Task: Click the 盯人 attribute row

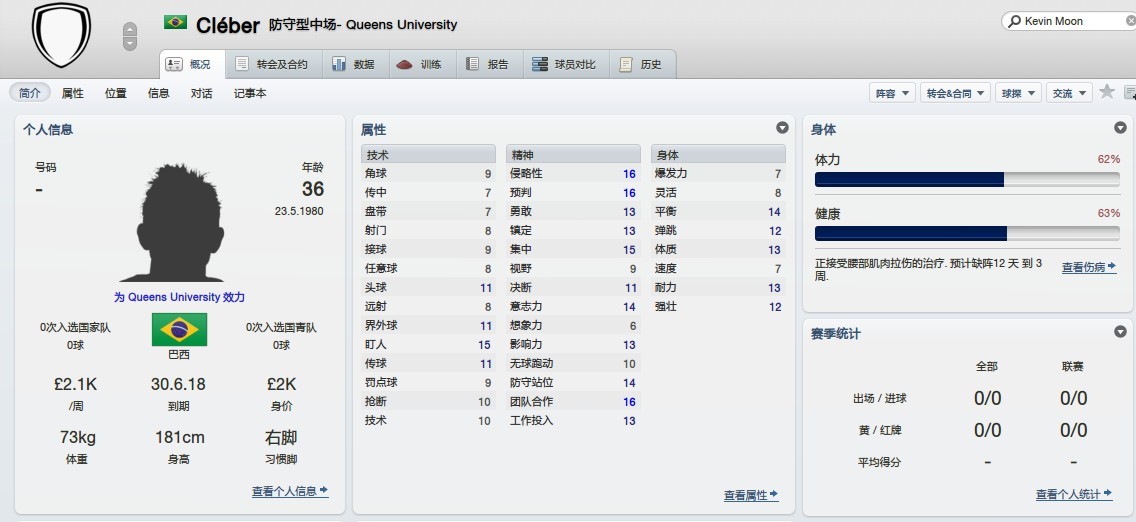Action: (428, 345)
